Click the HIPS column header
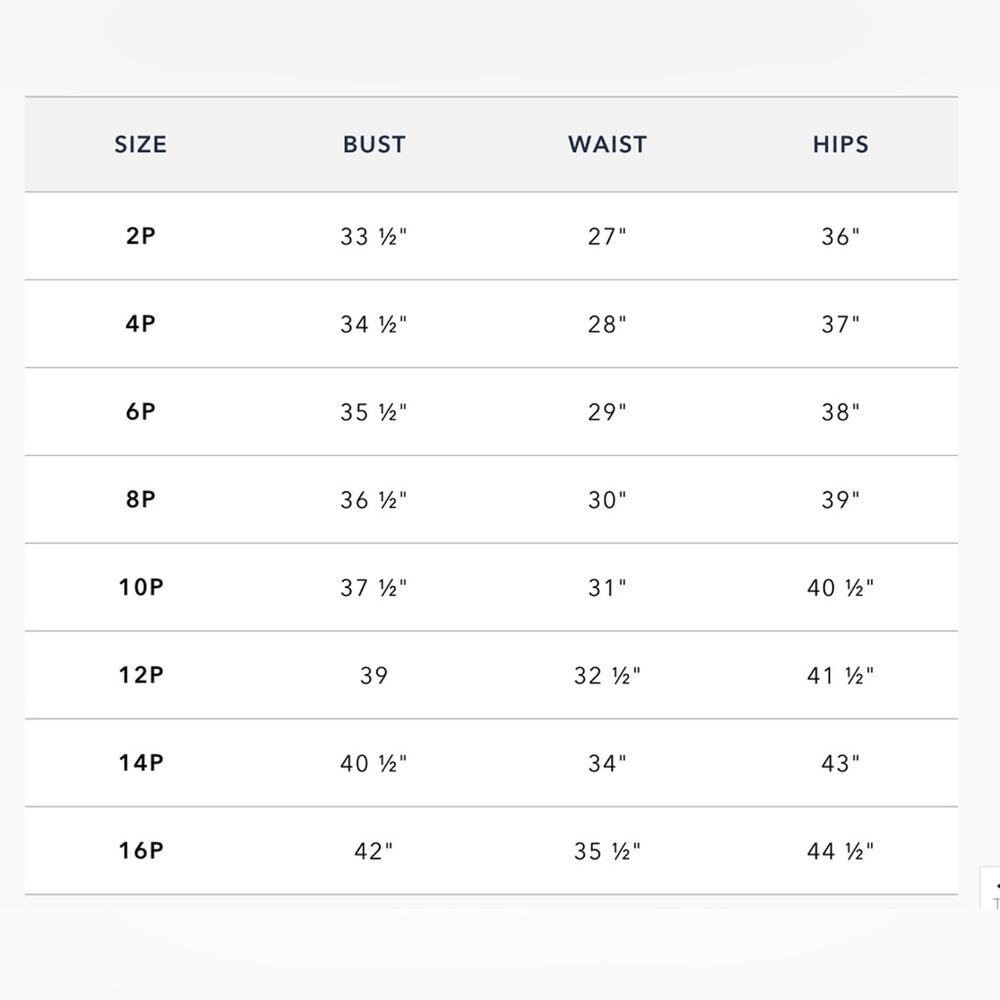 coord(841,145)
